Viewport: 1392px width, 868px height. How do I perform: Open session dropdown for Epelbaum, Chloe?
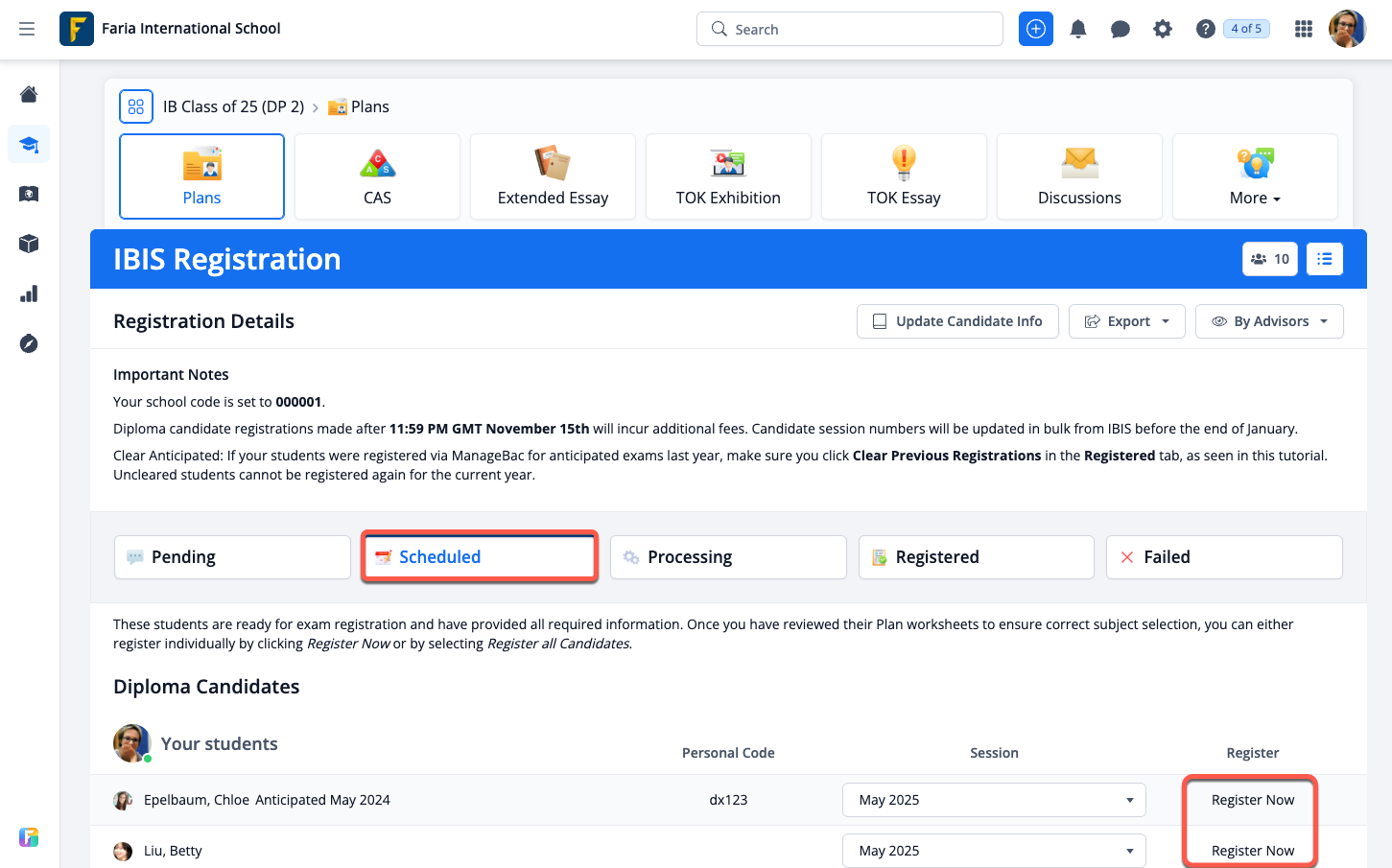pos(994,800)
